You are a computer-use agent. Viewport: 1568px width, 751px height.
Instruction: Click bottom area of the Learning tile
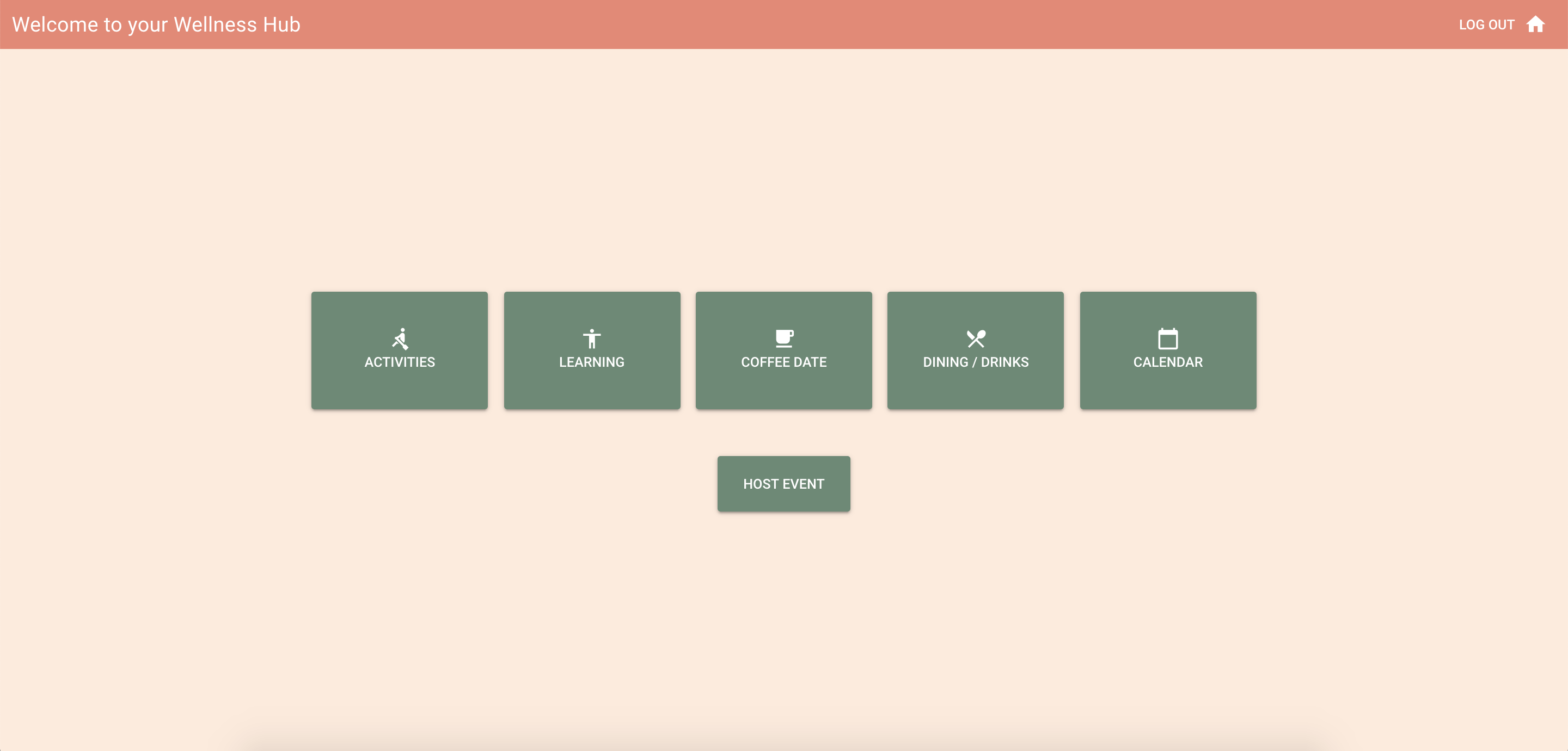[x=592, y=392]
